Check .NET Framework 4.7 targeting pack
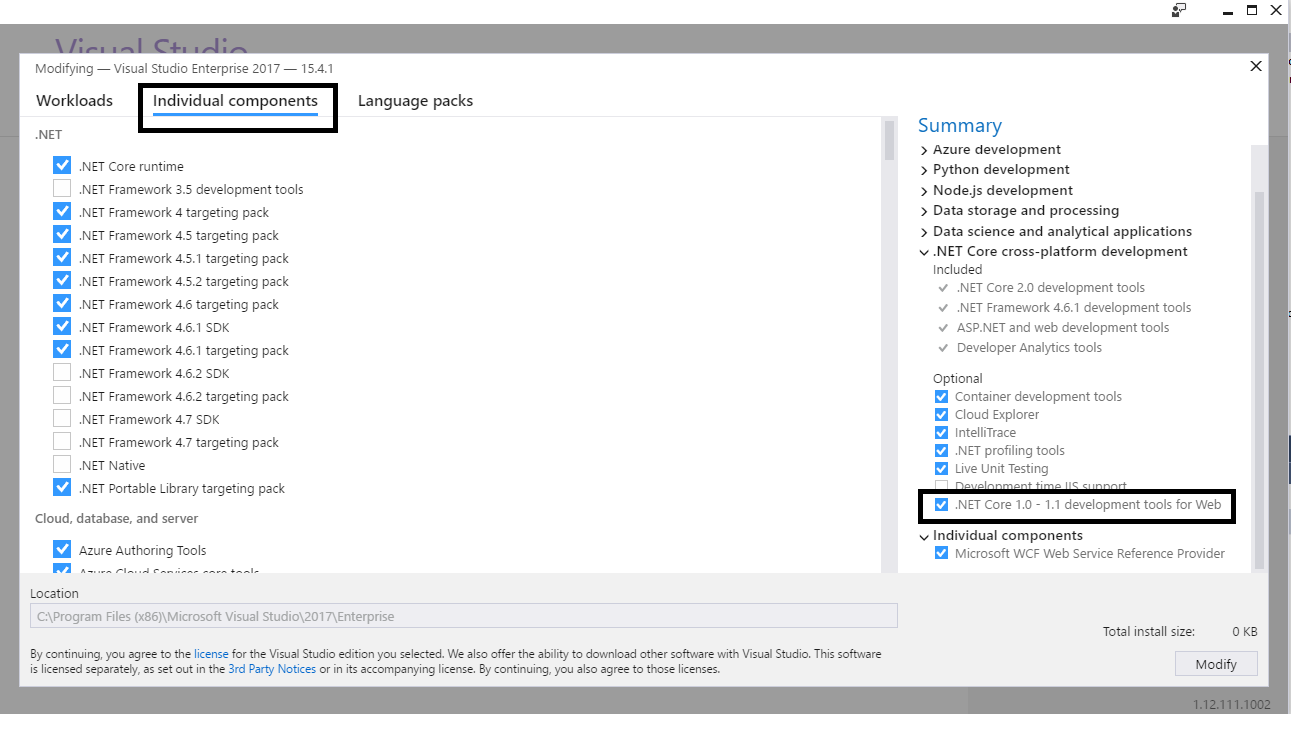This screenshot has height=732, width=1292. point(62,442)
